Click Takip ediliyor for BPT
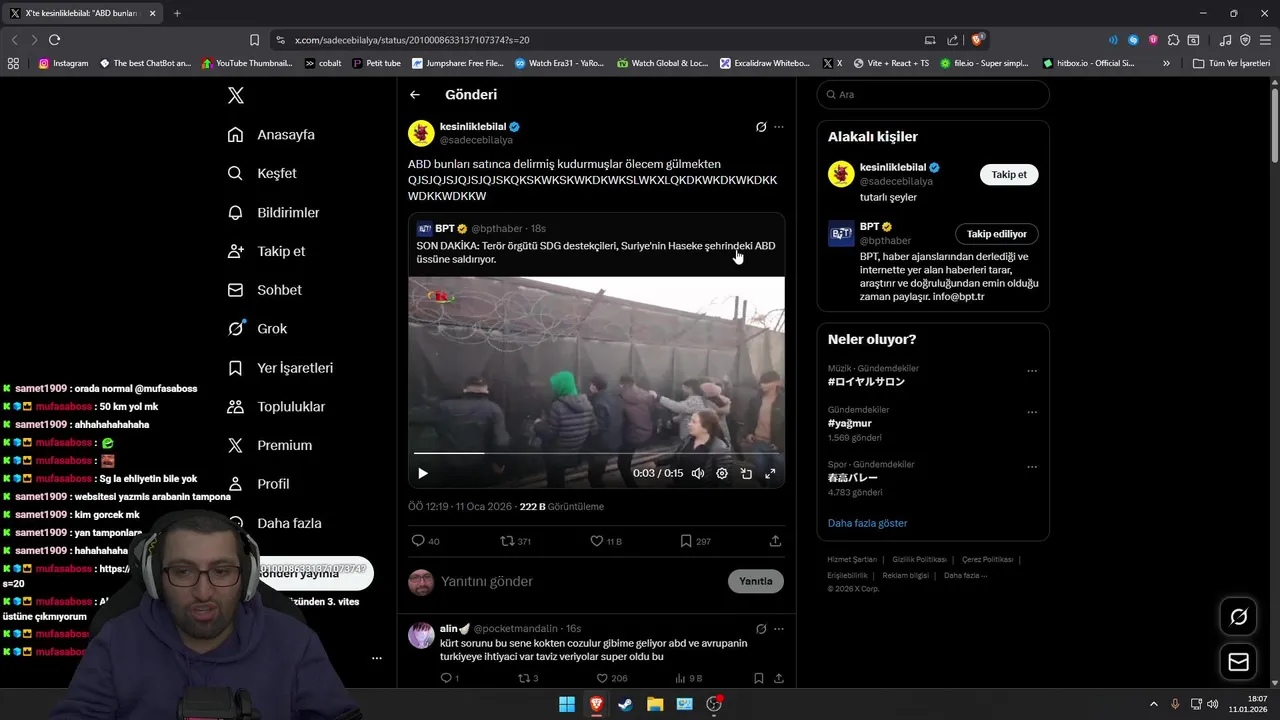 997,234
